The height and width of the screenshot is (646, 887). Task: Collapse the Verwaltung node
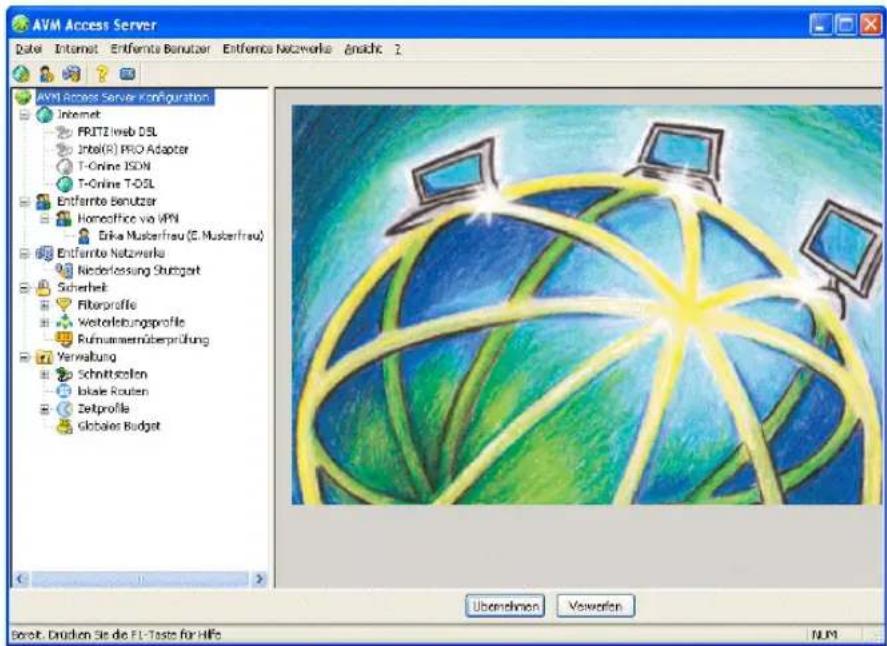[24, 357]
